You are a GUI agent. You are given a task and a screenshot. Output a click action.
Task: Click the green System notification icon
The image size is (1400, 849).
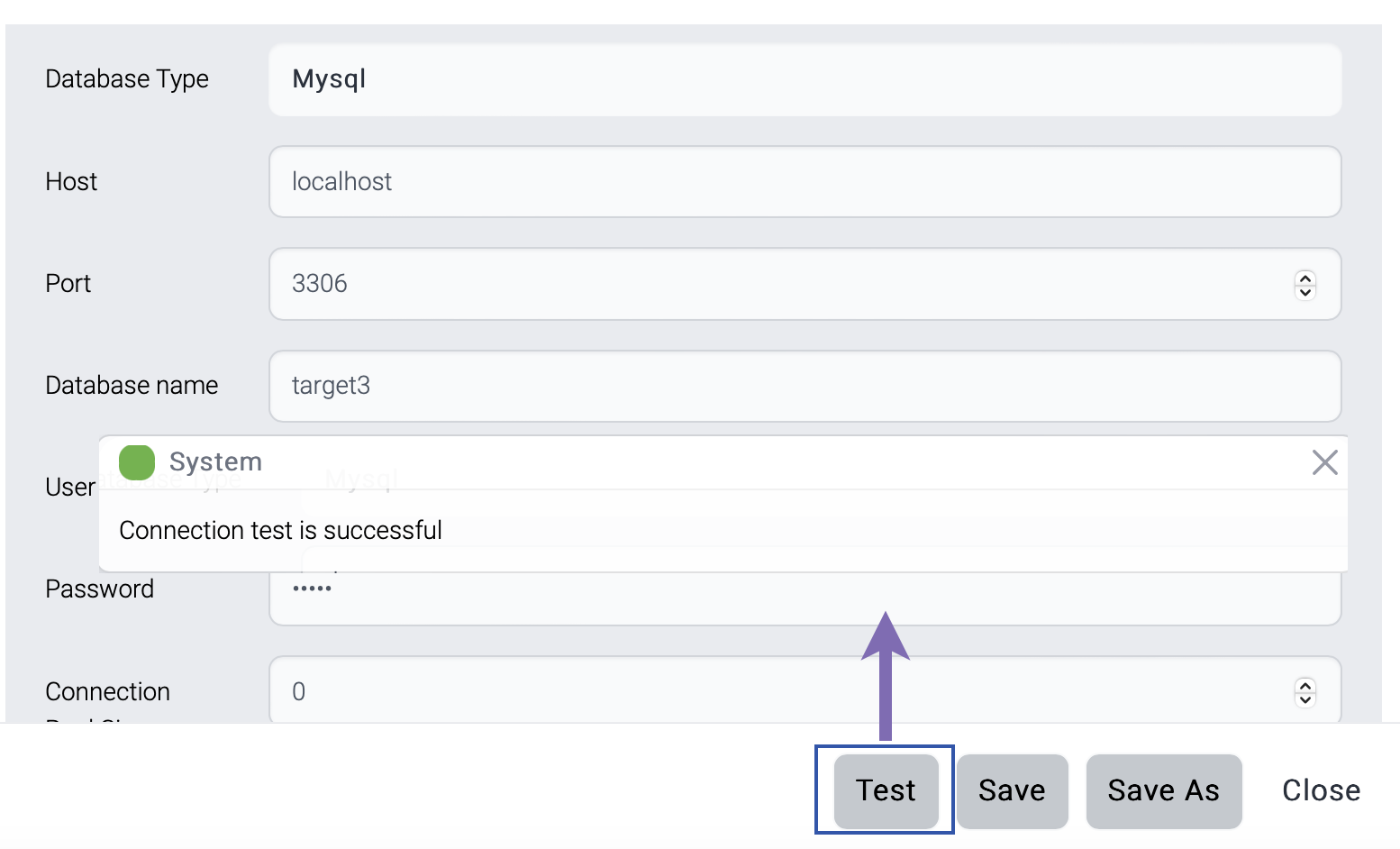137,462
